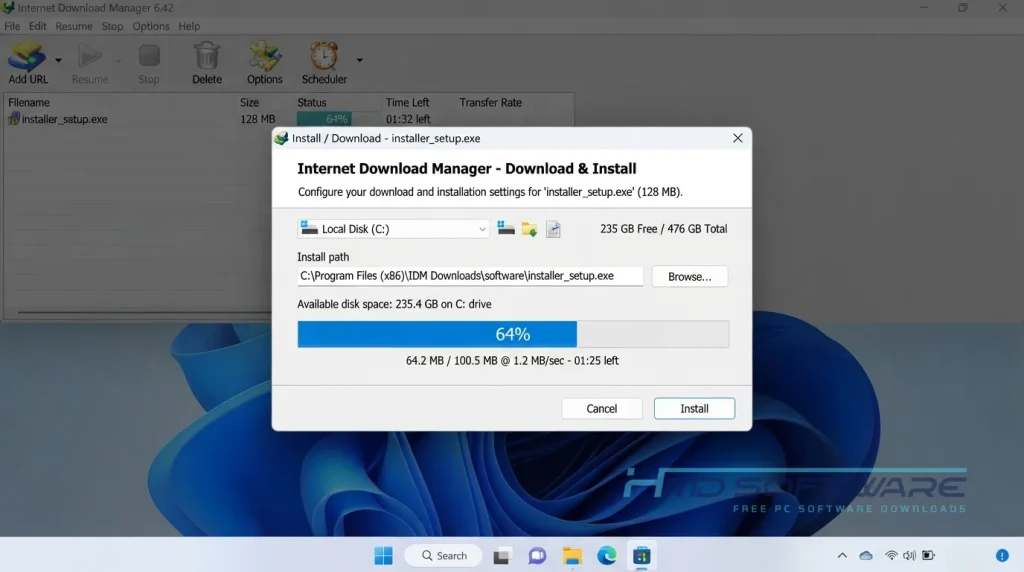Image resolution: width=1024 pixels, height=572 pixels.
Task: Open the Local Disk (C:) drive dropdown
Action: (x=393, y=229)
